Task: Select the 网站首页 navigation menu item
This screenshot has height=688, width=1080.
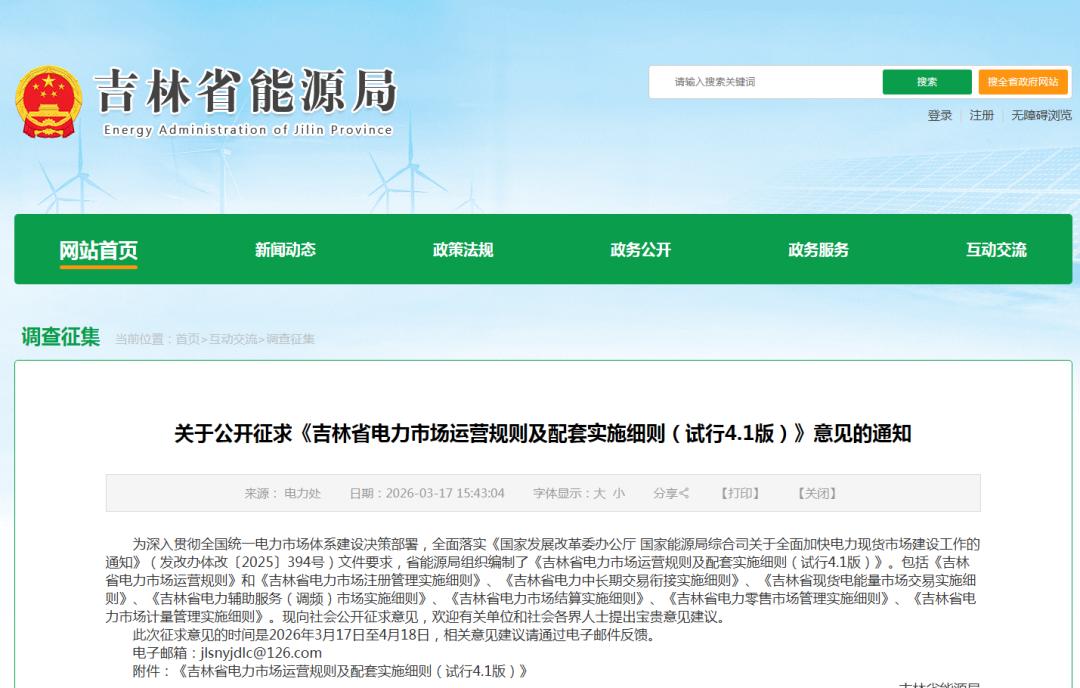Action: point(97,249)
